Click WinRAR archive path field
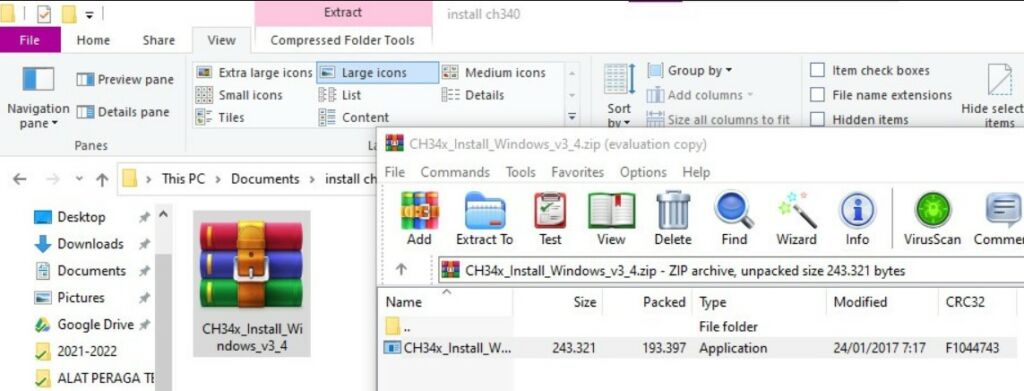 point(730,270)
